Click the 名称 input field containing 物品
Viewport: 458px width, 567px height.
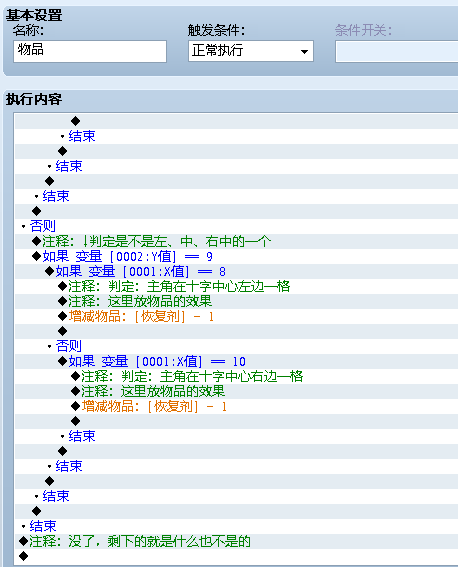click(90, 51)
